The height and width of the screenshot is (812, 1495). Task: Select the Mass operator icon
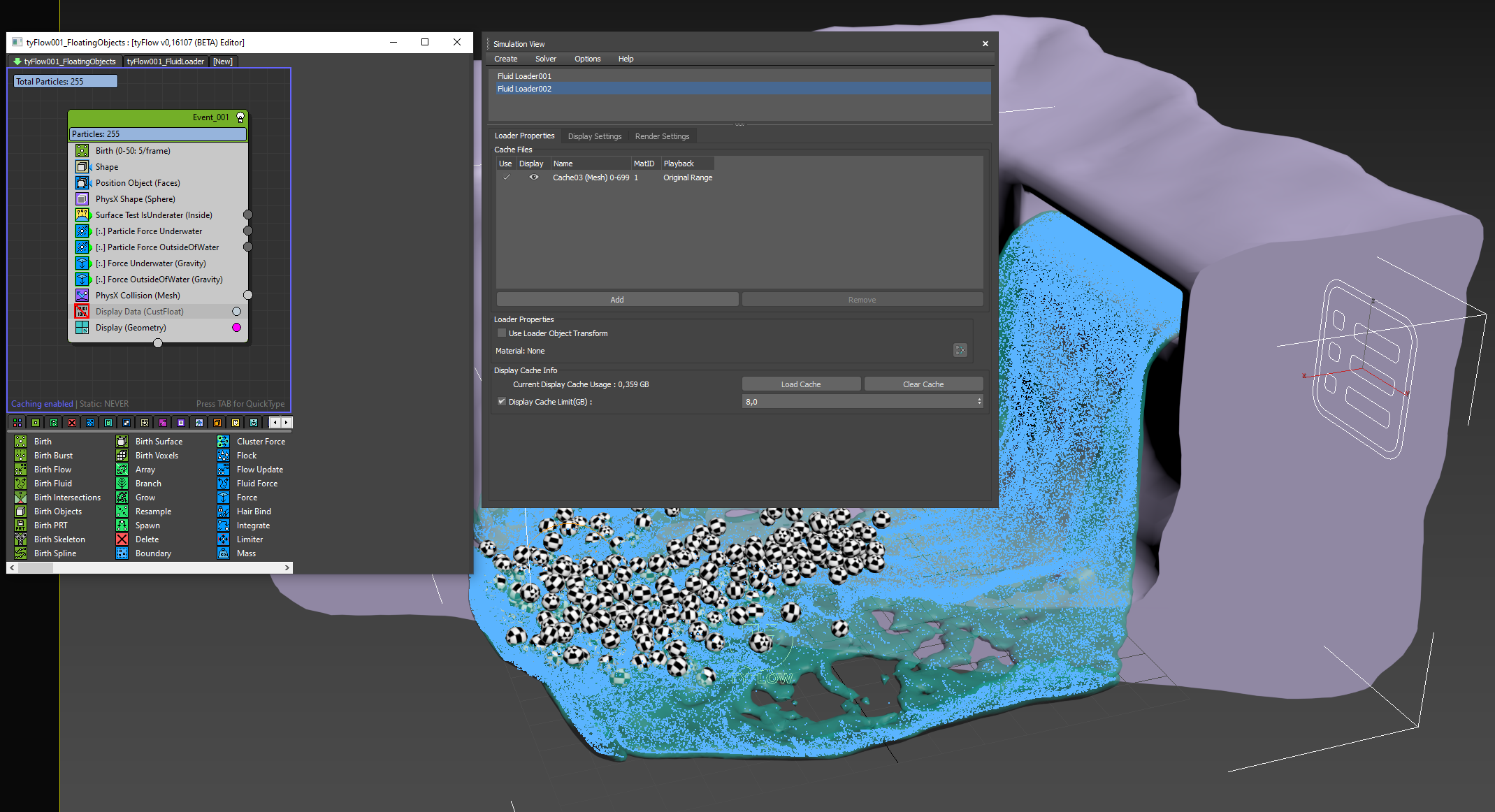click(223, 553)
